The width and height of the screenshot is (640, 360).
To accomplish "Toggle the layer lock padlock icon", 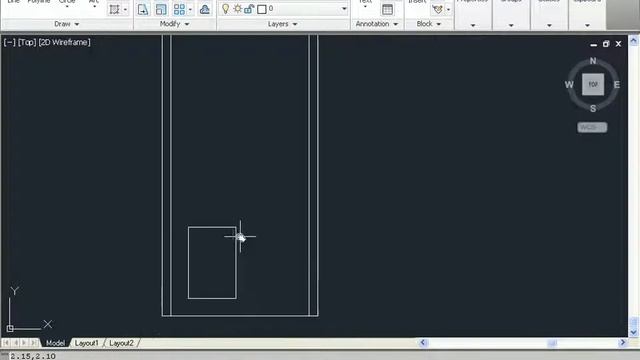I will pyautogui.click(x=249, y=9).
